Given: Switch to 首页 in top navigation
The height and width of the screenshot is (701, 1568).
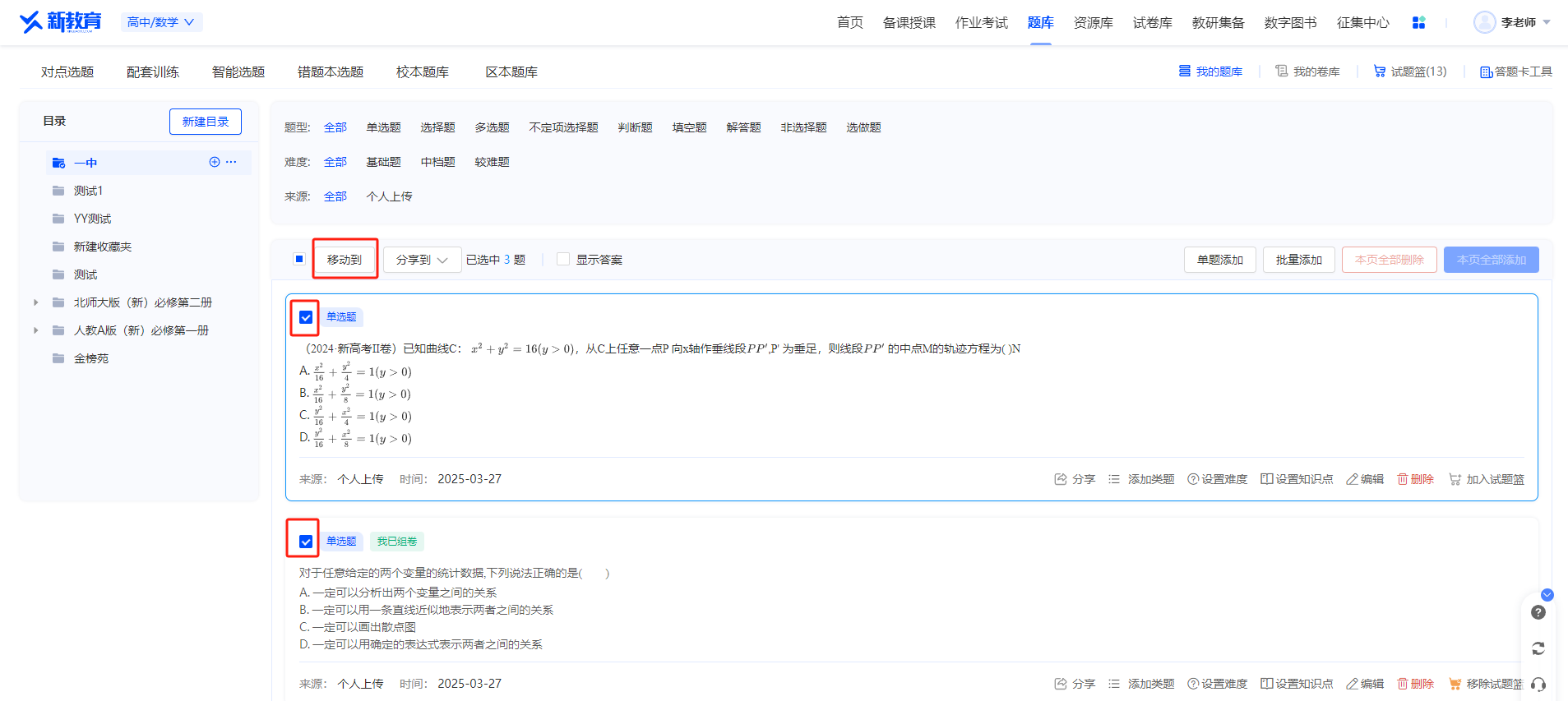Looking at the screenshot, I should [x=849, y=22].
